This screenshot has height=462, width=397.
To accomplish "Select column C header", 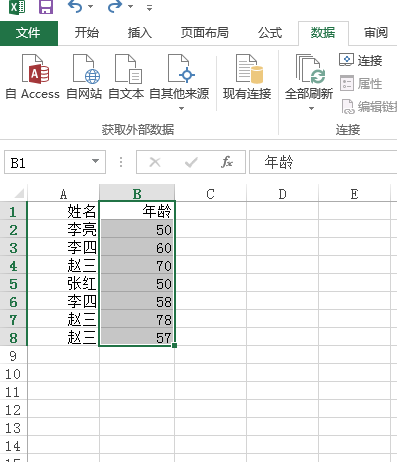I will (x=210, y=194).
